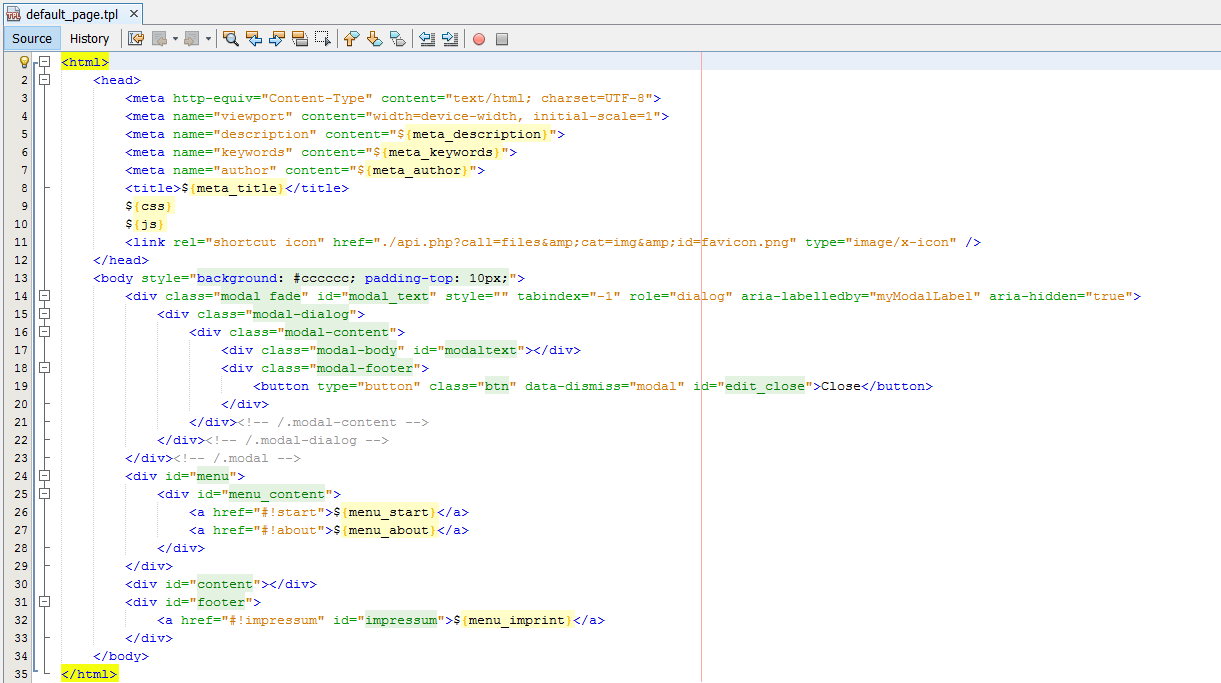The width and height of the screenshot is (1221, 683).
Task: Stop macro recording with square icon
Action: (x=502, y=39)
